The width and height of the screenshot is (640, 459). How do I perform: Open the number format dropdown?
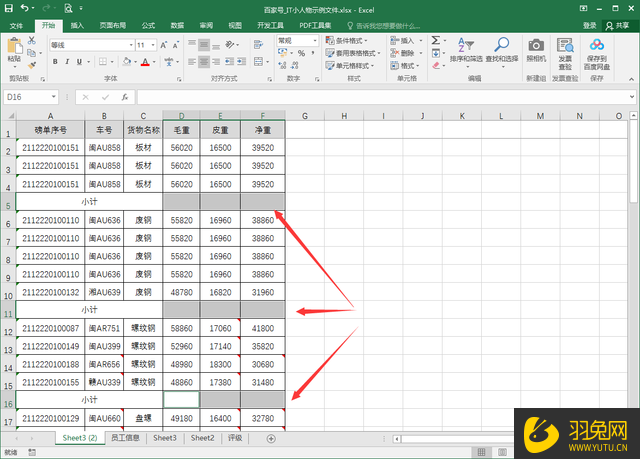tap(315, 40)
